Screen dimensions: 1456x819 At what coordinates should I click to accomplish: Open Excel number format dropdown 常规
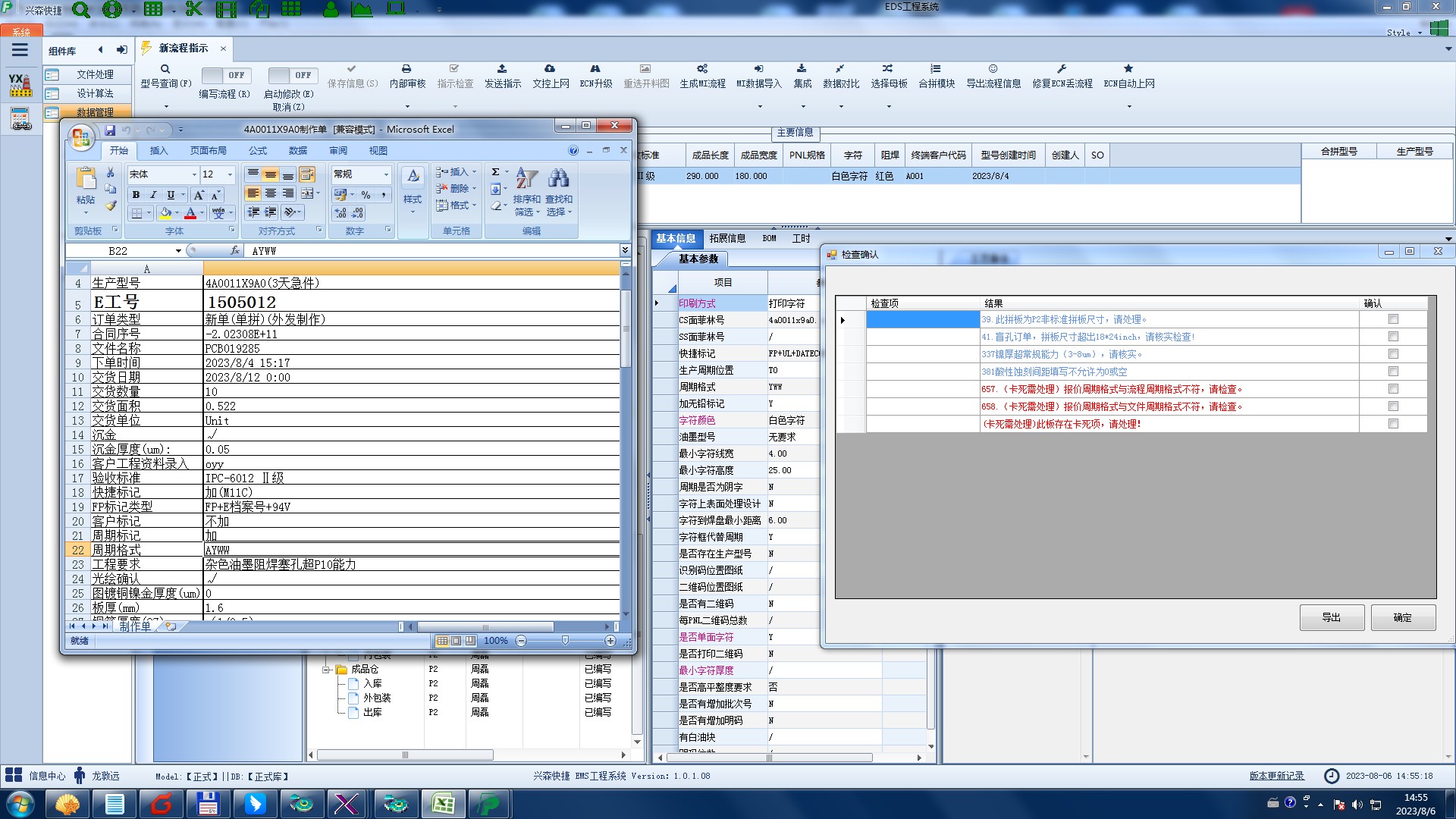(x=386, y=174)
